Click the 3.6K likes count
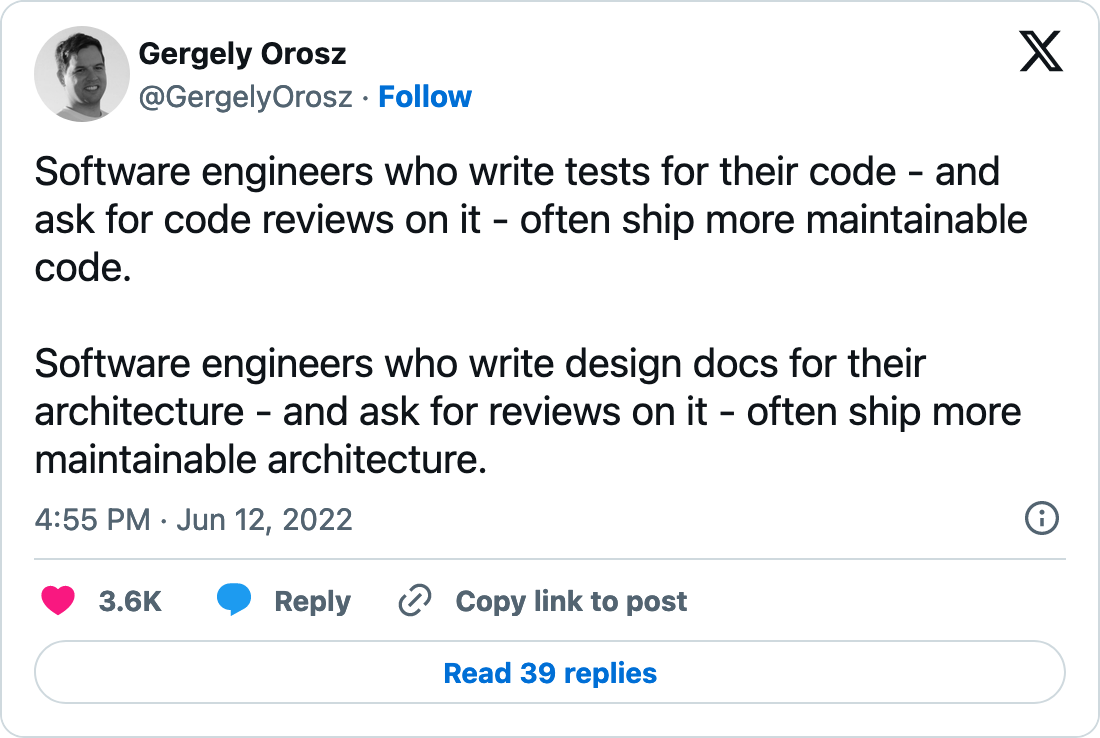The width and height of the screenshot is (1100, 738). click(x=130, y=601)
